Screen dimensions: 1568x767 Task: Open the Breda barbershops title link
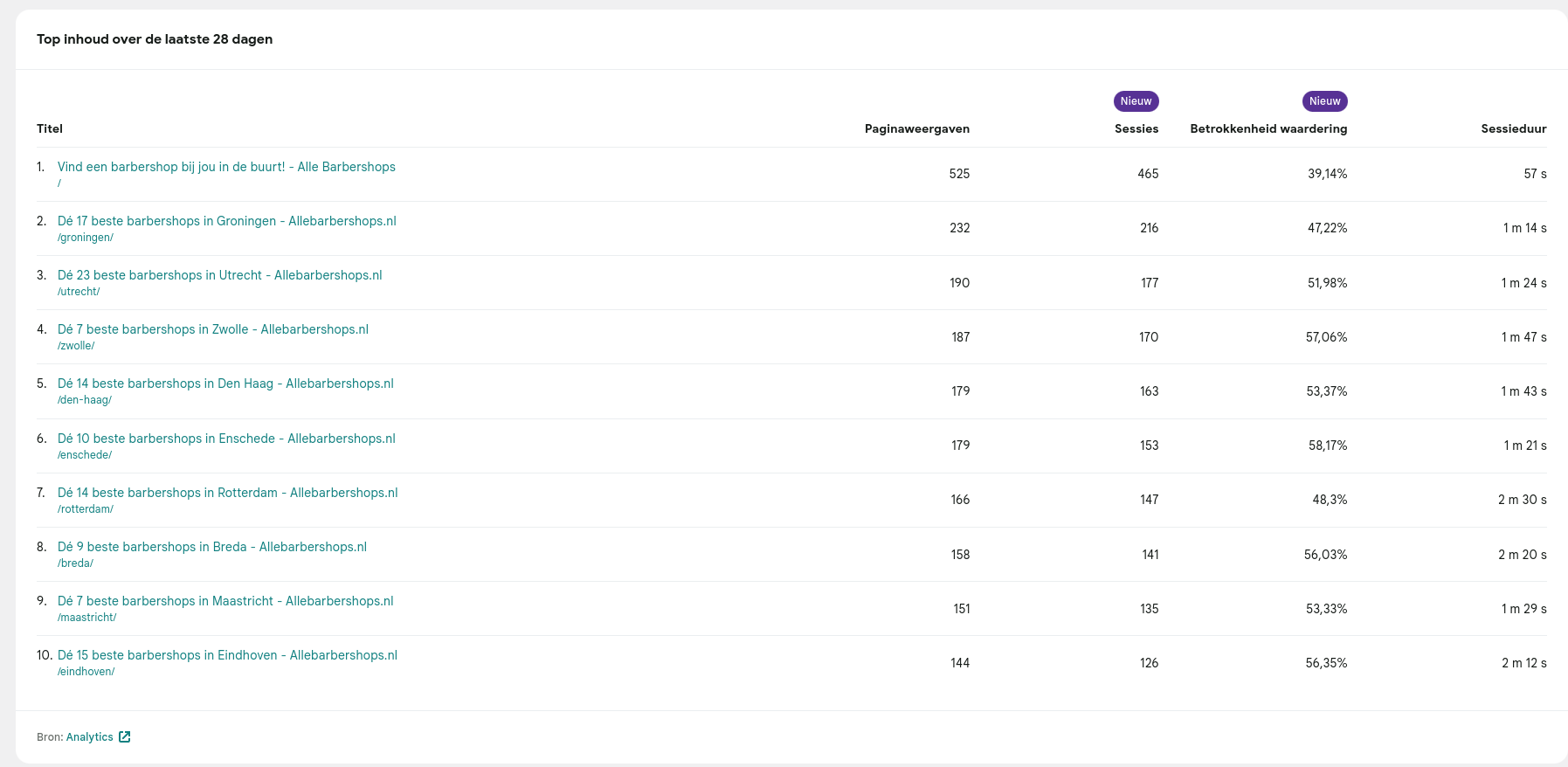pos(212,547)
